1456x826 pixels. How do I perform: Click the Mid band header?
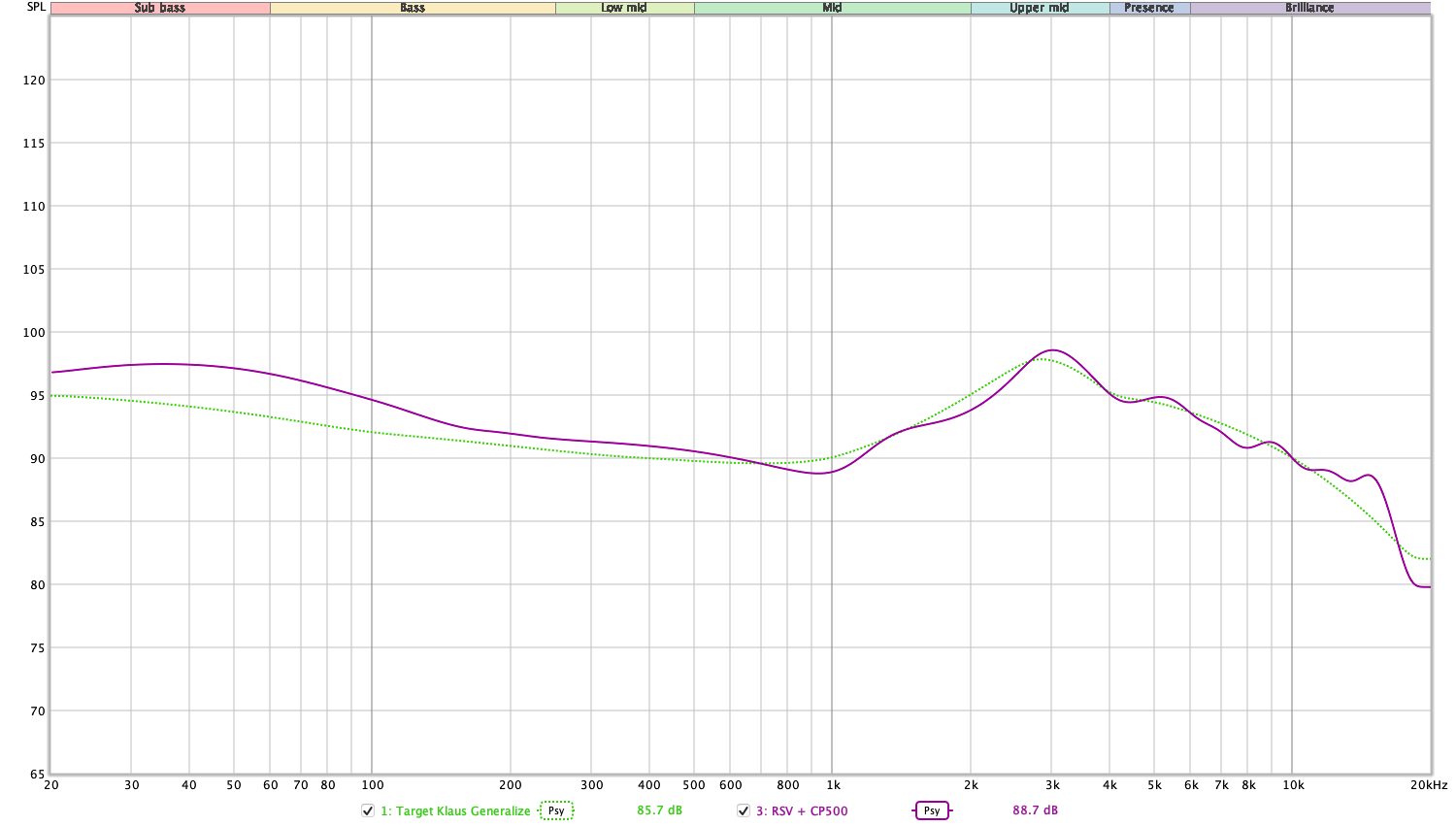(x=833, y=8)
